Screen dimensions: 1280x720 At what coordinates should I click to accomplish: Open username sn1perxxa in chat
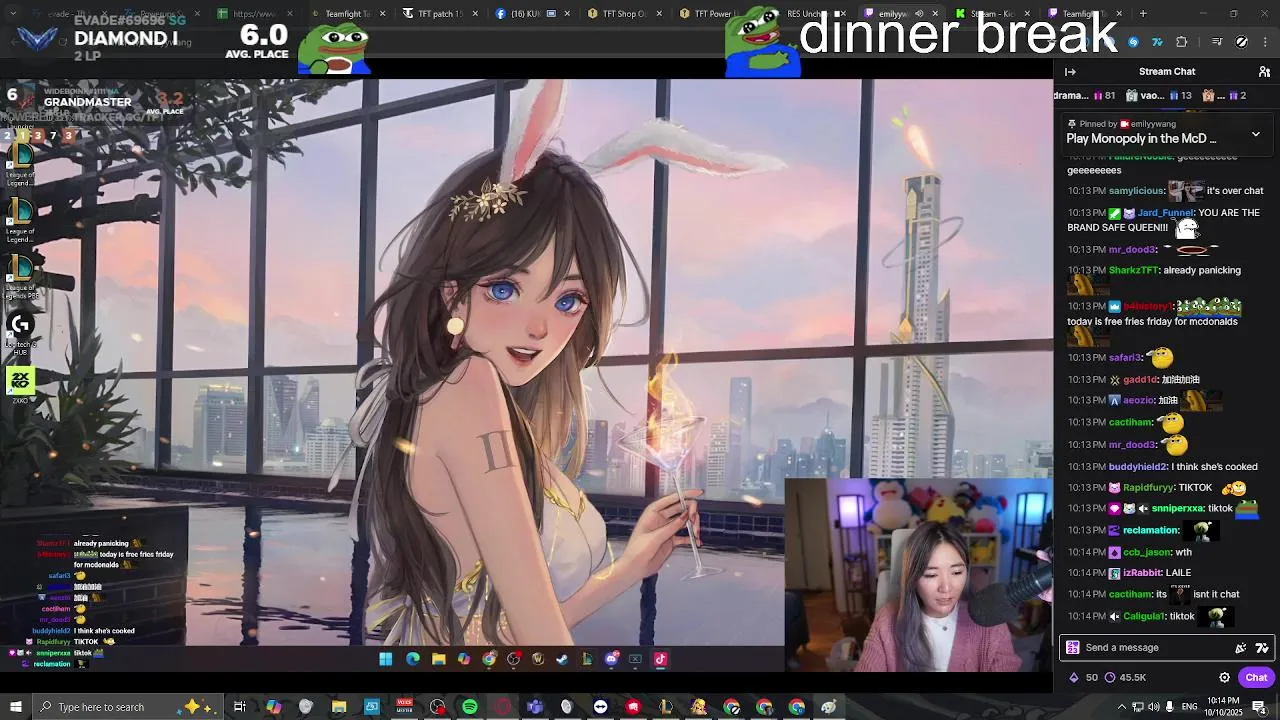click(1176, 509)
